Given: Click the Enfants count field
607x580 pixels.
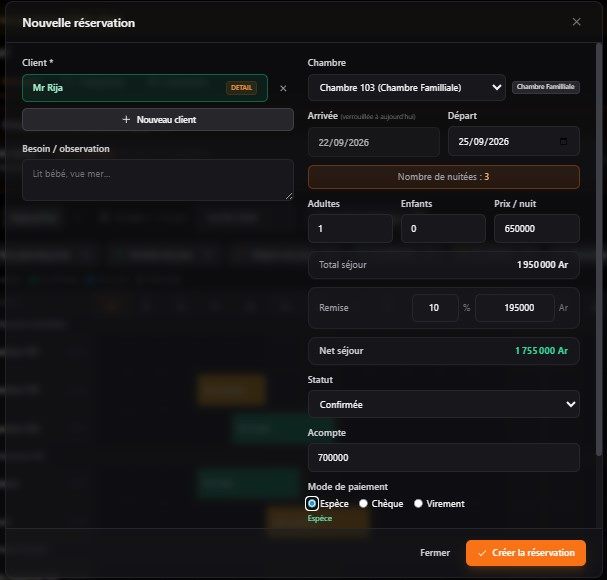Looking at the screenshot, I should point(443,229).
